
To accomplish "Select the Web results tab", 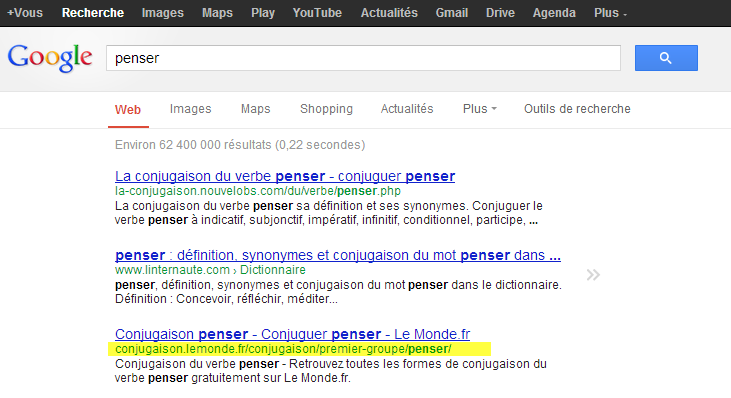I will click(x=128, y=110).
